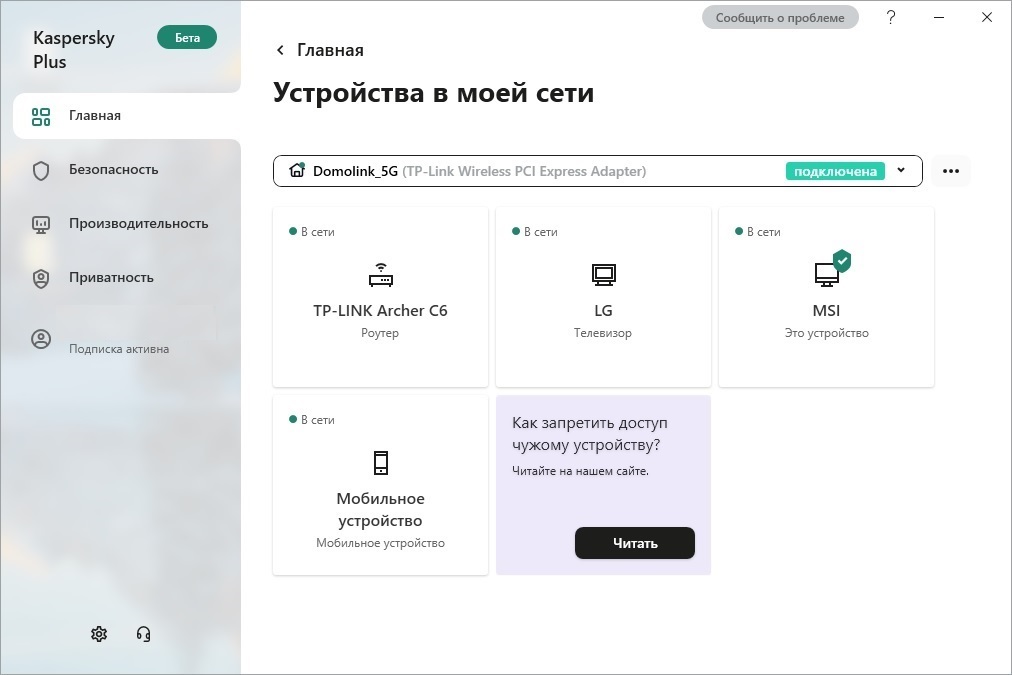
Task: Click the Безопасность shield icon
Action: pyautogui.click(x=41, y=170)
